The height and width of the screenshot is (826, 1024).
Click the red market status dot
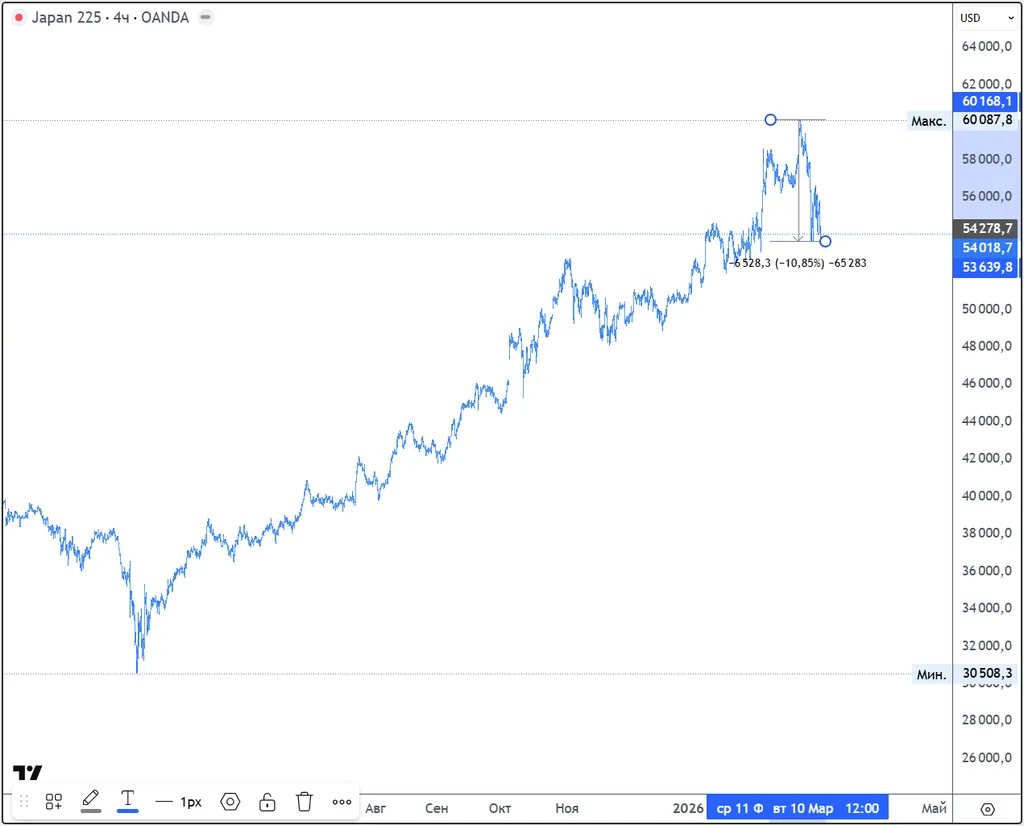(x=19, y=18)
